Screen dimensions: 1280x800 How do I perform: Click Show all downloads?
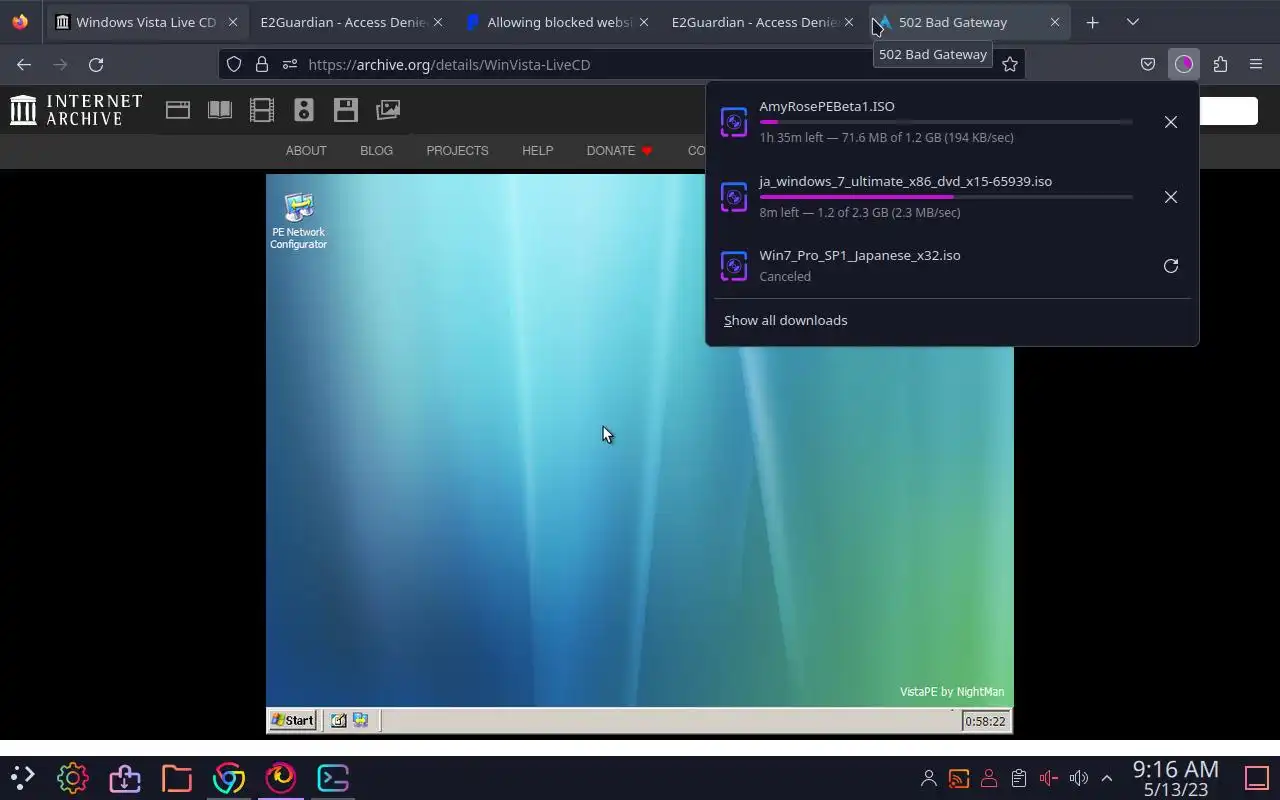click(785, 320)
